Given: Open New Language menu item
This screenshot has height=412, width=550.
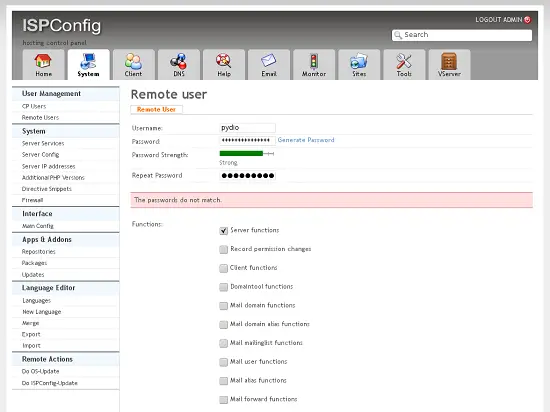Looking at the screenshot, I should [x=41, y=312].
